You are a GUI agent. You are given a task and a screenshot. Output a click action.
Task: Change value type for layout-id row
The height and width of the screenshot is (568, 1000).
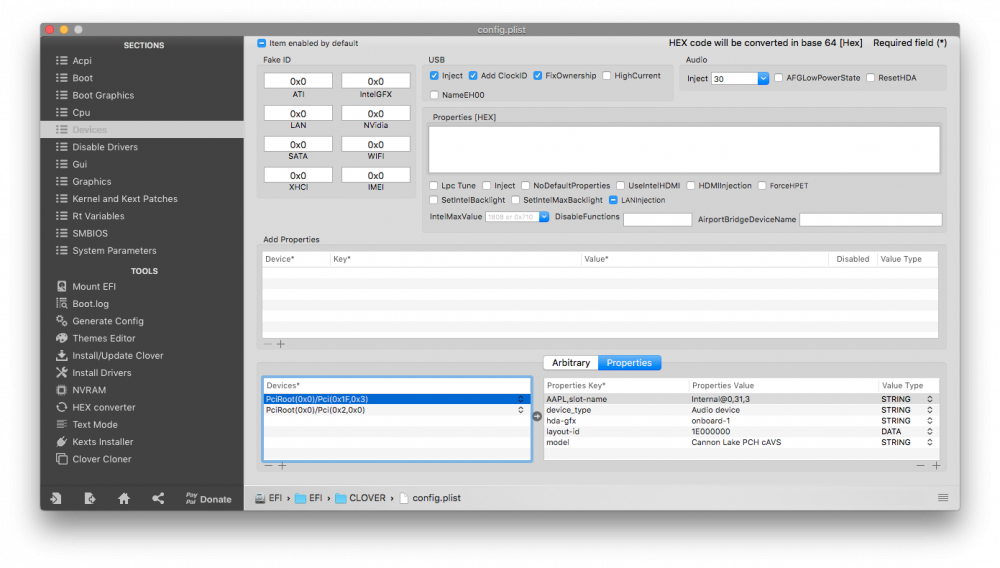[x=930, y=432]
